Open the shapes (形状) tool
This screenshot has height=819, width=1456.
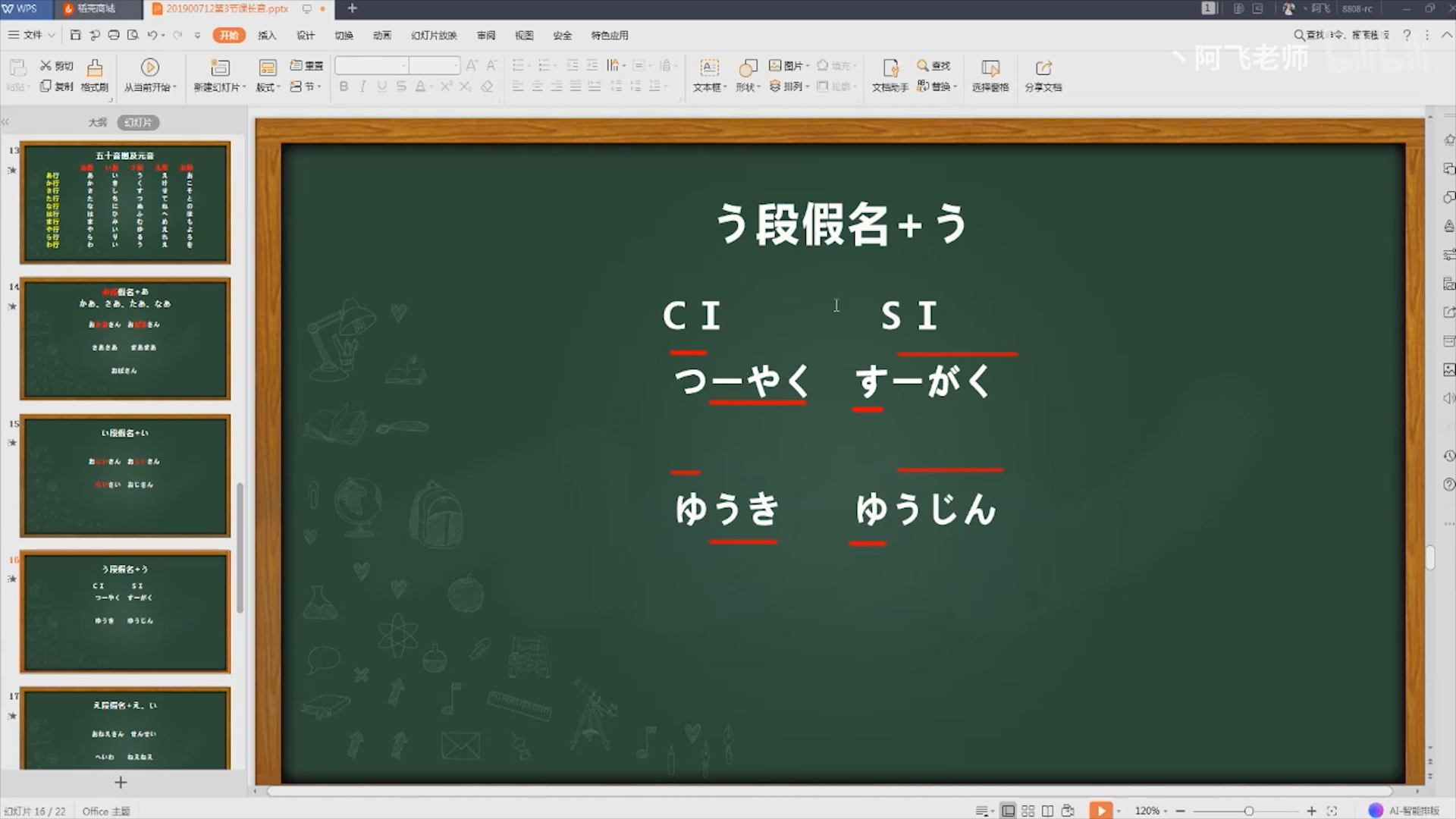pyautogui.click(x=748, y=69)
